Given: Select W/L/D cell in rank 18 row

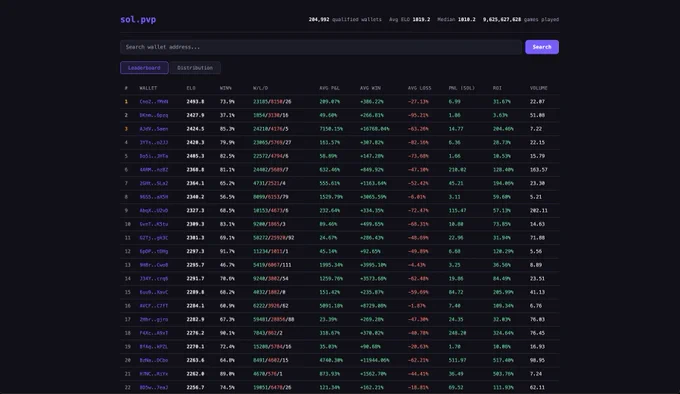Looking at the screenshot, I should pyautogui.click(x=268, y=333).
